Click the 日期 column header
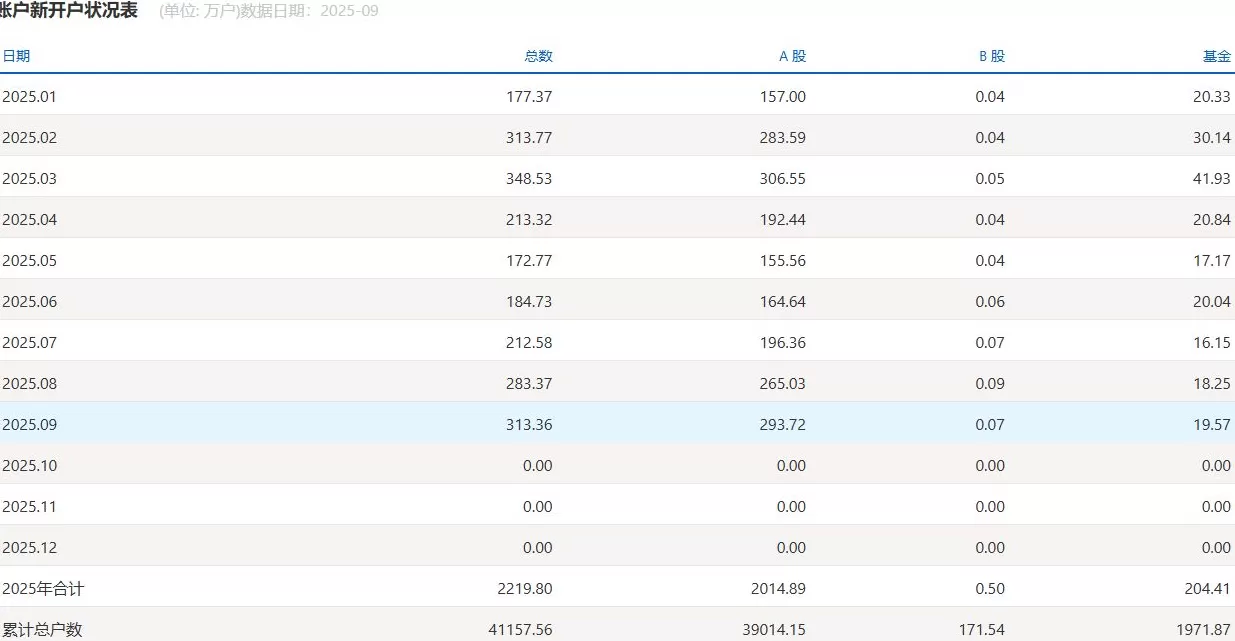1235x641 pixels. point(16,56)
